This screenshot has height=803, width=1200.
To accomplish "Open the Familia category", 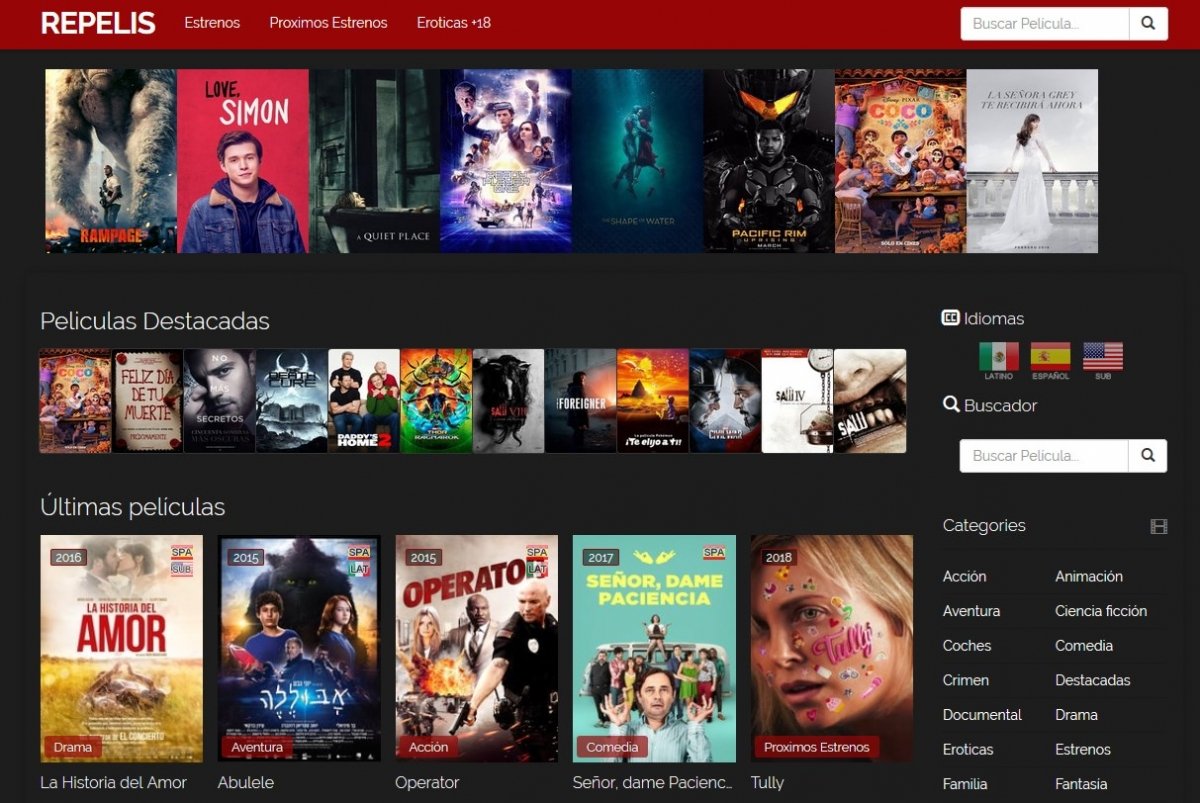I will 965,784.
